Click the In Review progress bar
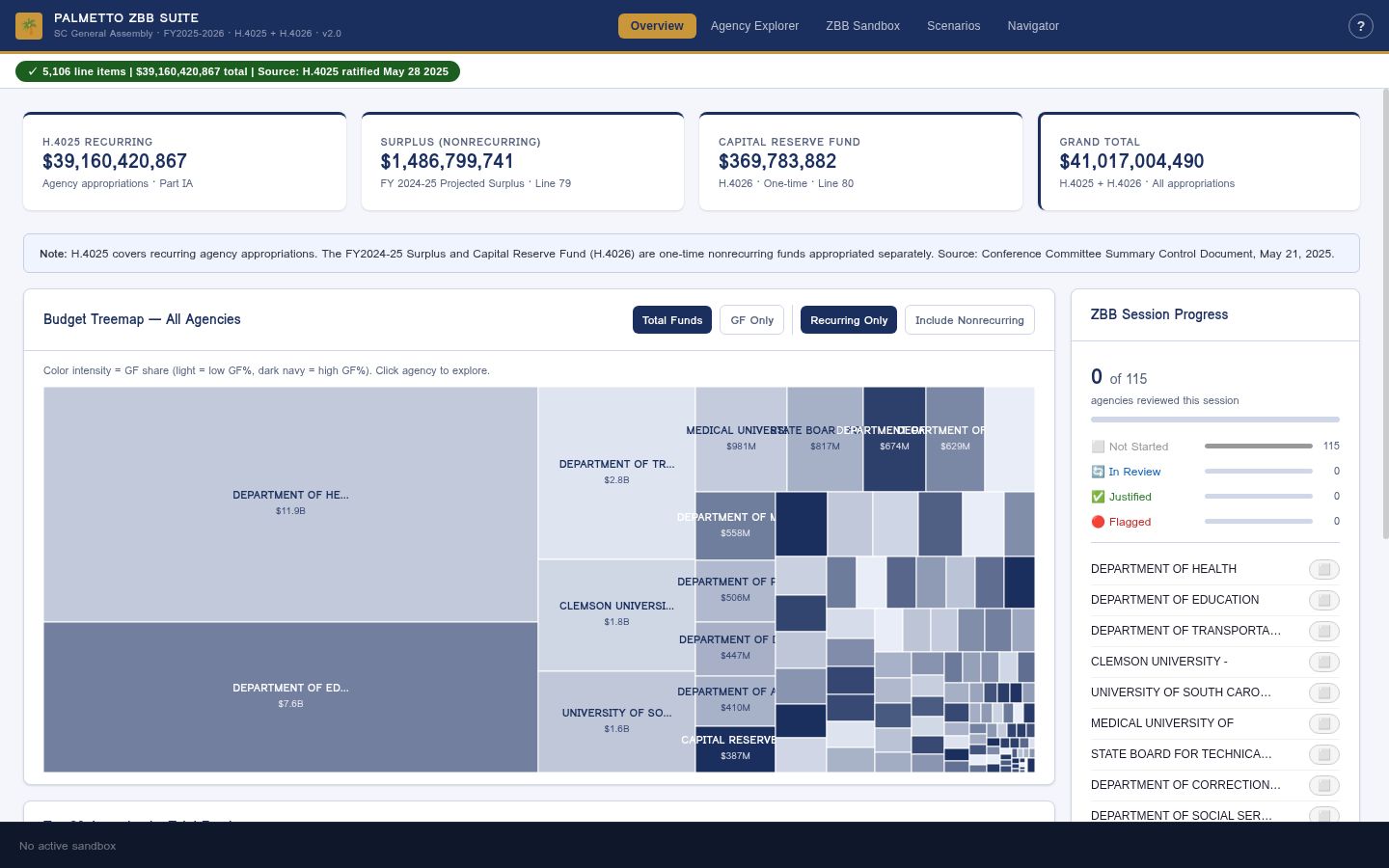Image resolution: width=1389 pixels, height=868 pixels. pos(1259,472)
